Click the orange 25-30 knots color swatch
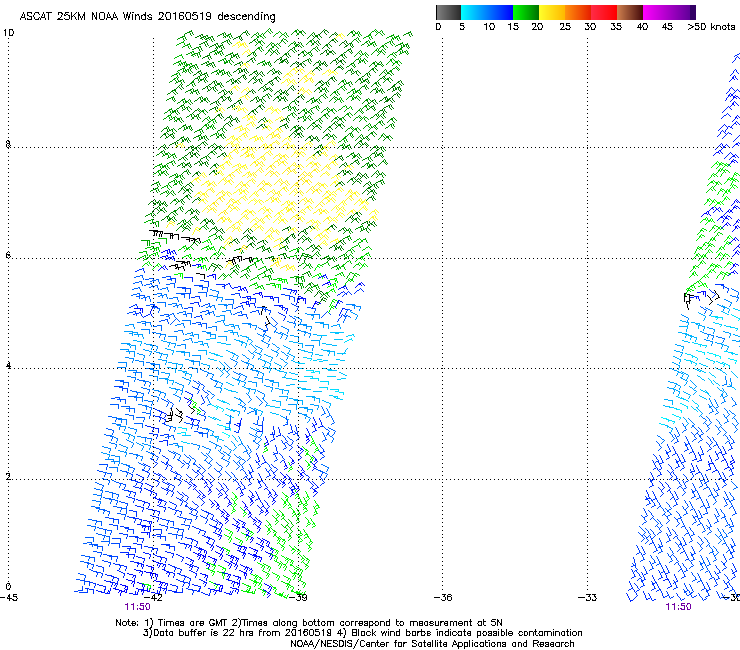Viewport: 740px width, 650px height. point(578,12)
